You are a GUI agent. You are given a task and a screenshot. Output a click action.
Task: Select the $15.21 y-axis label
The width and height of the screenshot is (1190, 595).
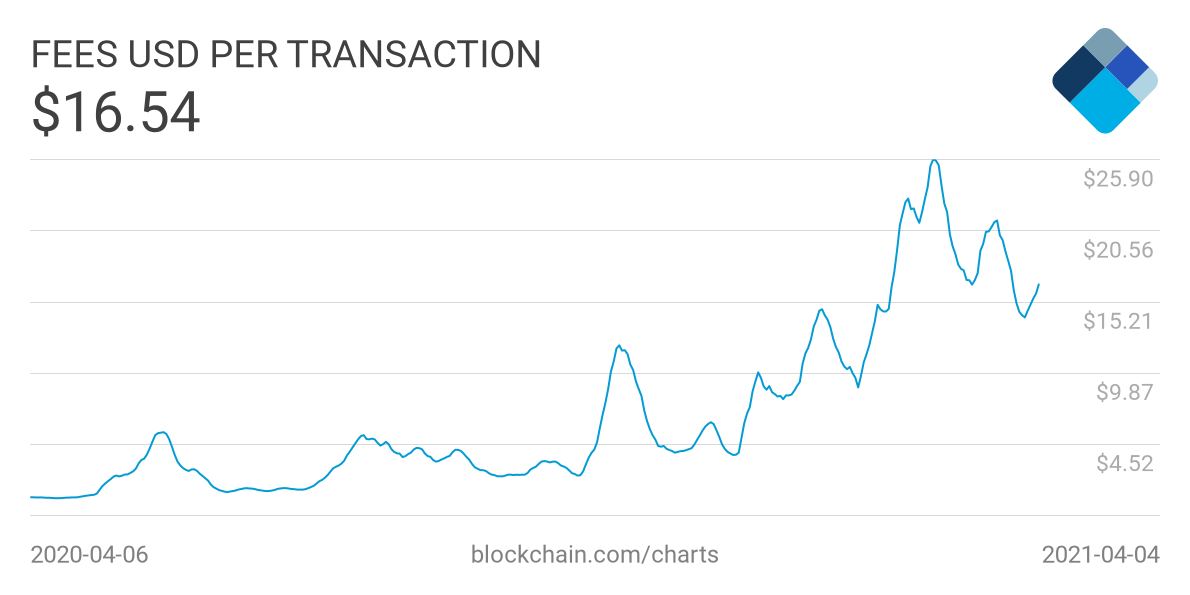(x=1119, y=321)
